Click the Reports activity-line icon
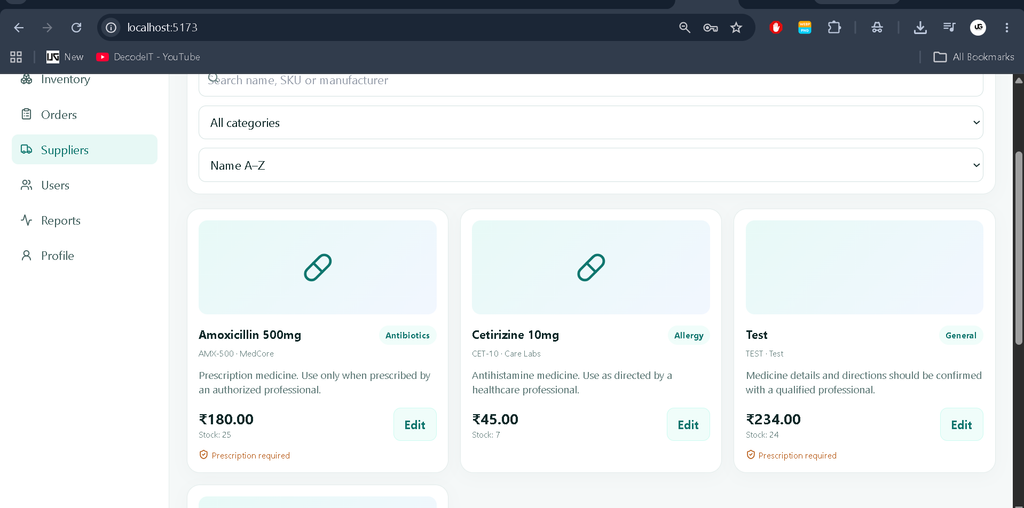1024x508 pixels. pos(26,220)
